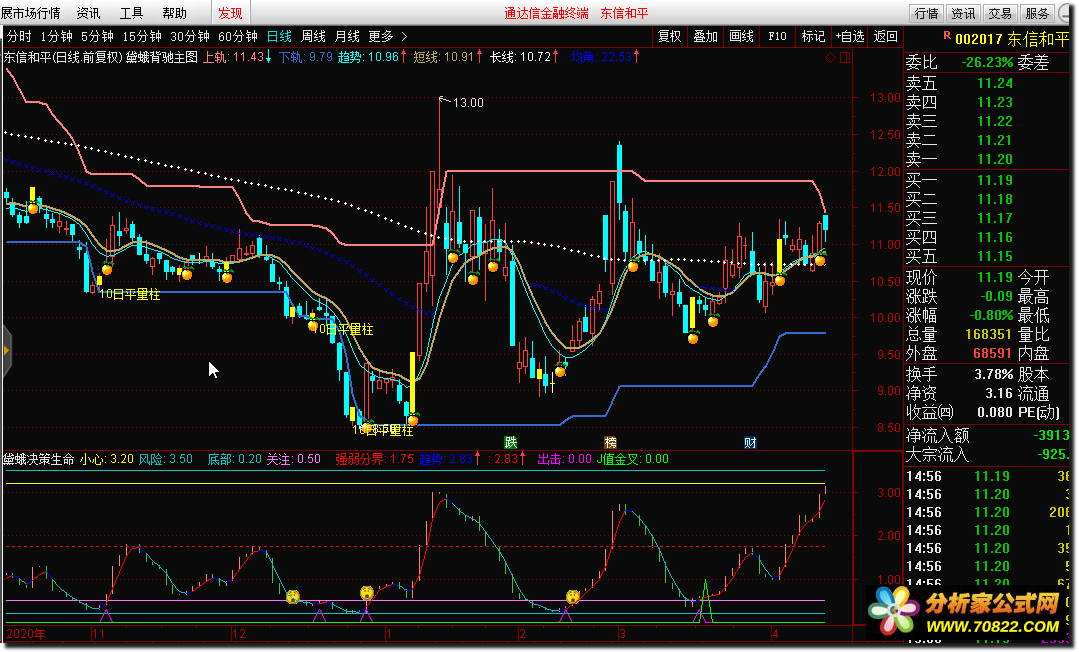Open the 市场行情 menu
Image resolution: width=1079 pixels, height=652 pixels.
point(30,13)
